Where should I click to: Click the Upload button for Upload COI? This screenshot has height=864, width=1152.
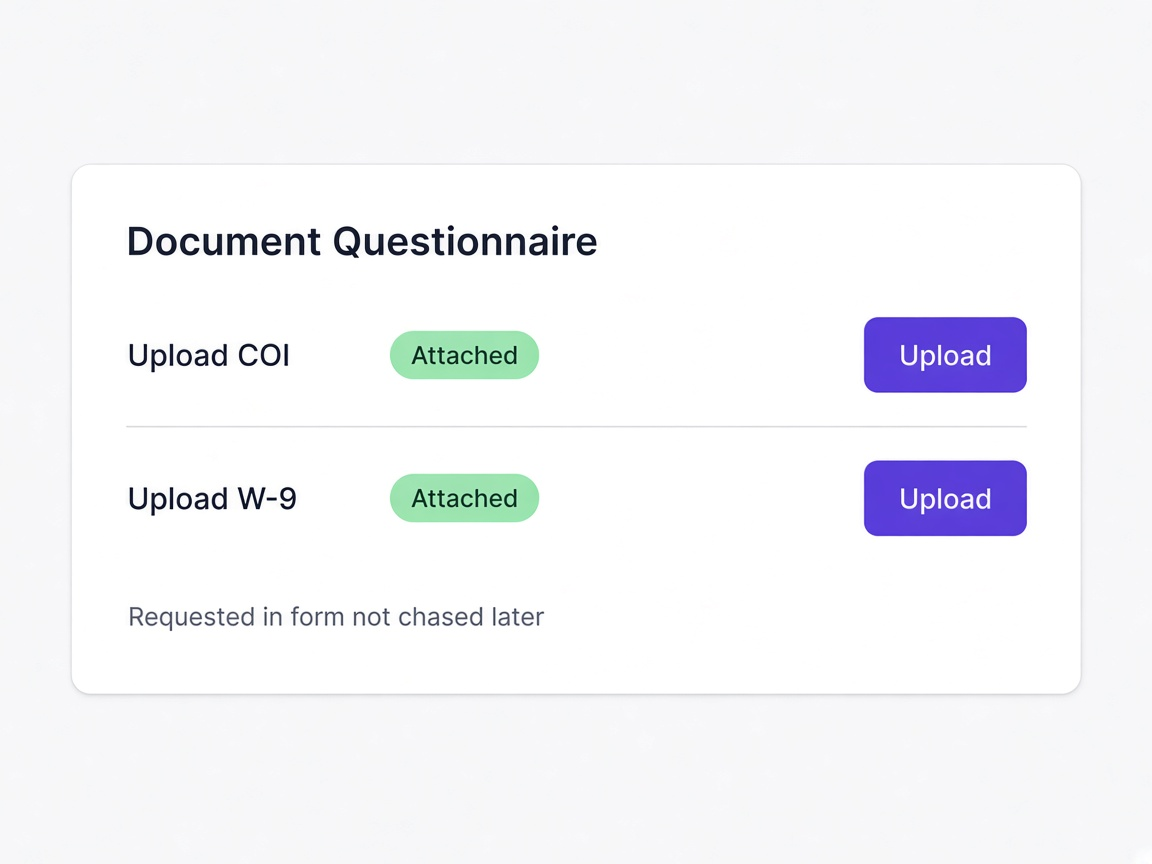(945, 355)
